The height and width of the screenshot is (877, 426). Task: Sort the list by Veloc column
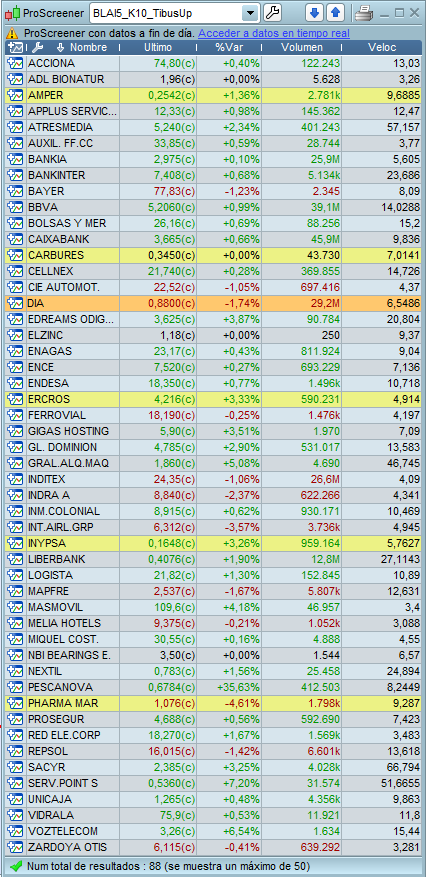(x=382, y=48)
